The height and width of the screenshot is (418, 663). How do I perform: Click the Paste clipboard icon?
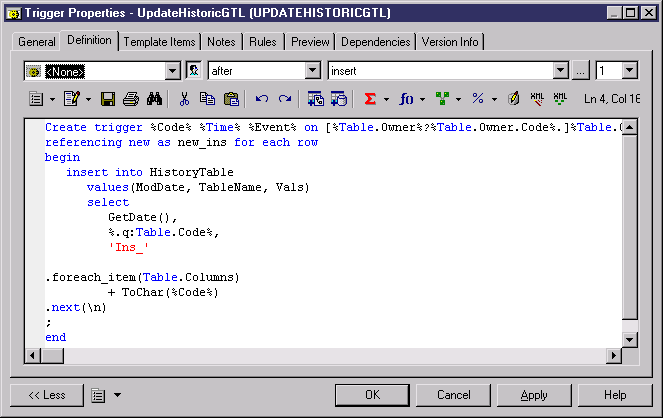232,99
